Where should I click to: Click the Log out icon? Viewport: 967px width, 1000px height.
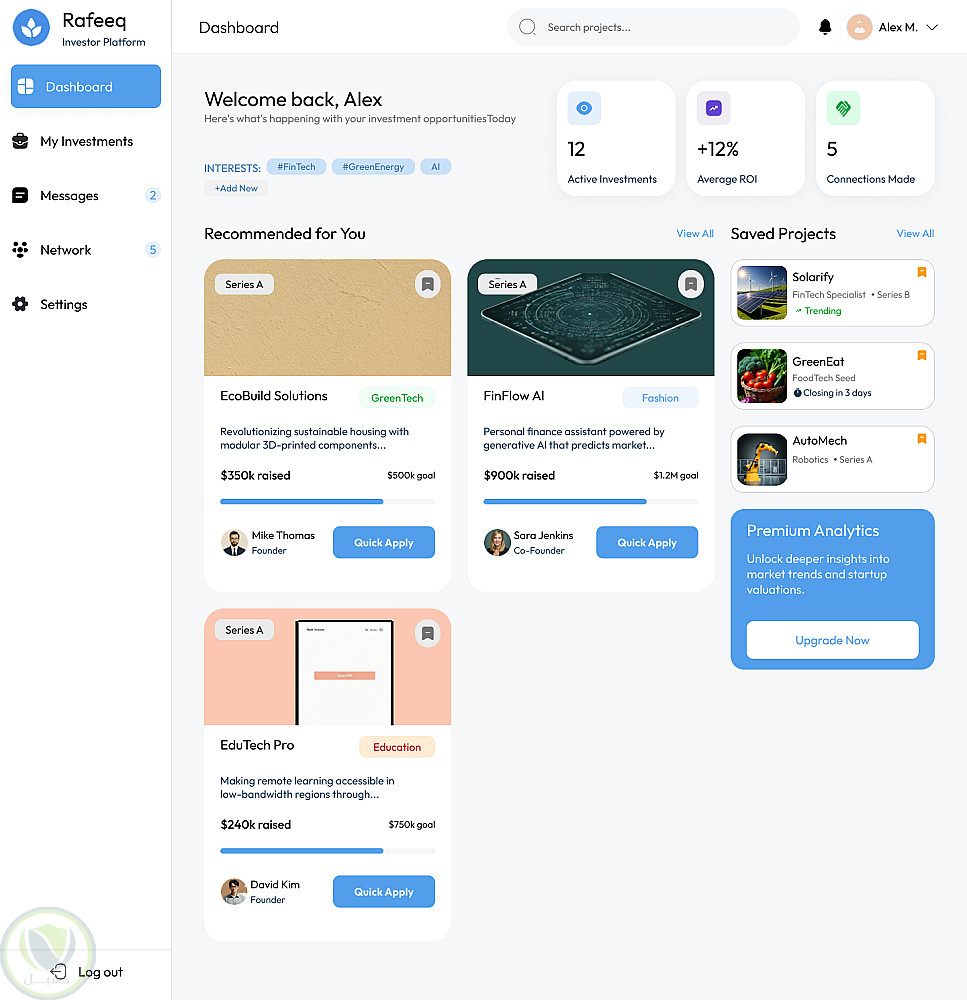(x=59, y=971)
